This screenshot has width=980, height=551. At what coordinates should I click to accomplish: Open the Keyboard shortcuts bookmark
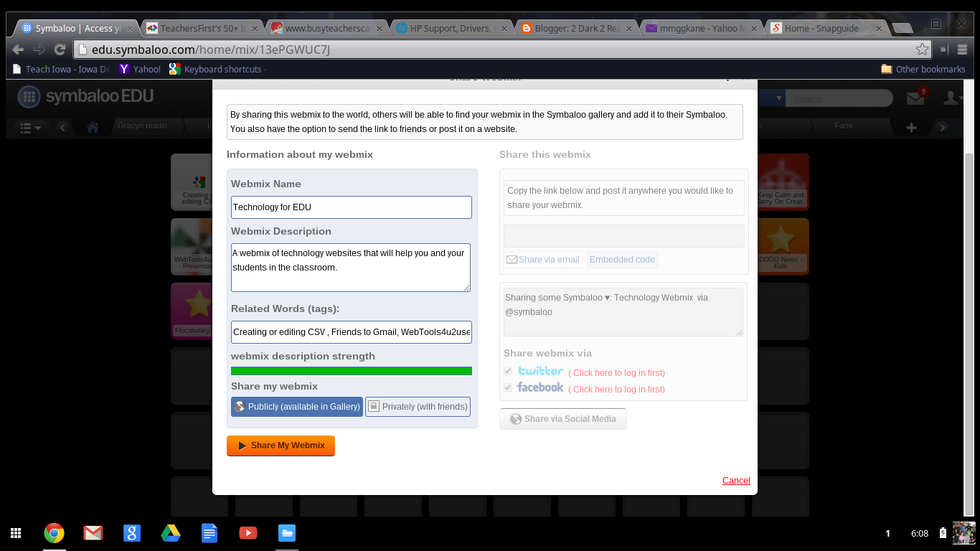pos(216,69)
